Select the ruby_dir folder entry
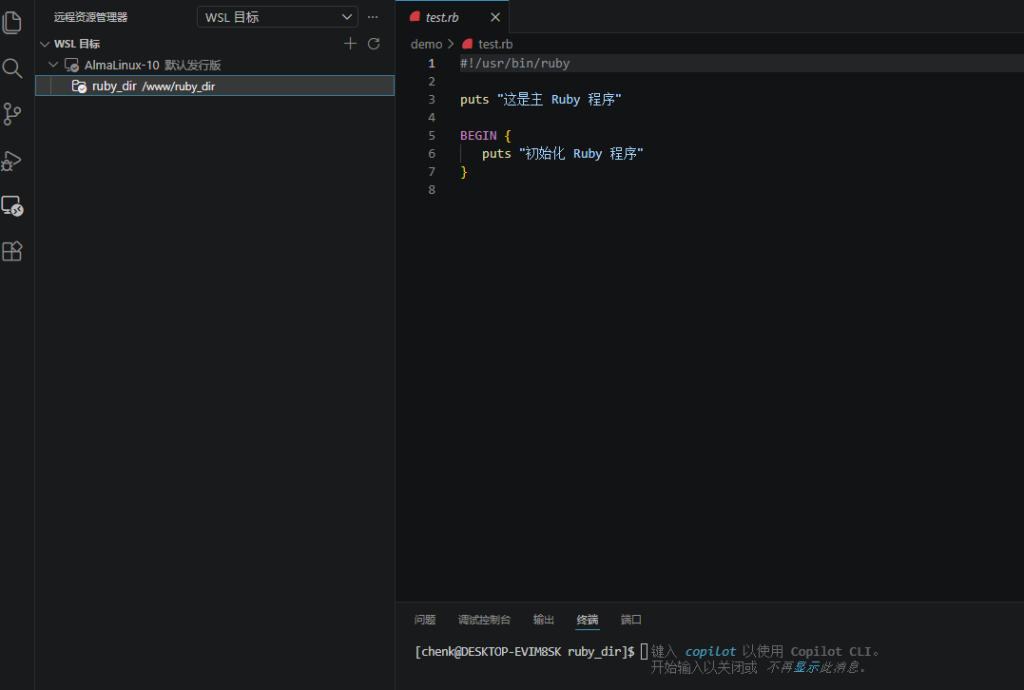 tap(215, 86)
